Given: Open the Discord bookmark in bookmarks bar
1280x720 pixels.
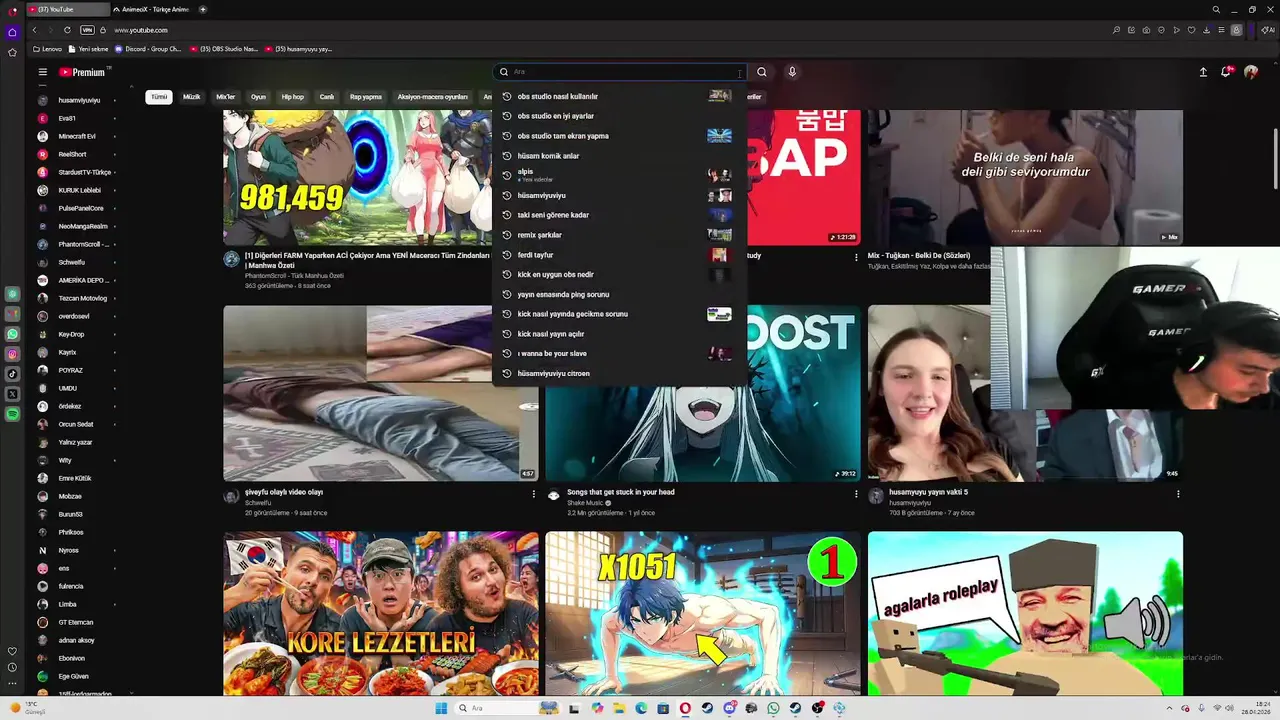Looking at the screenshot, I should coord(148,49).
